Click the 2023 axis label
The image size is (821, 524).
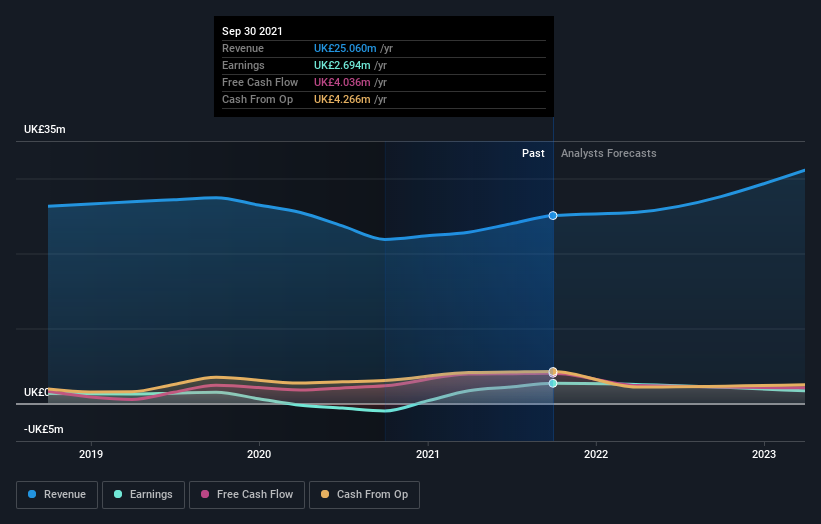[764, 454]
